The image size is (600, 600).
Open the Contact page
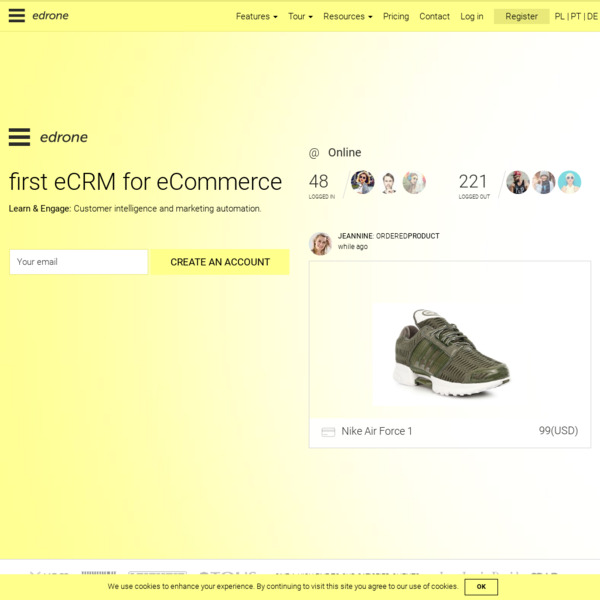(434, 16)
